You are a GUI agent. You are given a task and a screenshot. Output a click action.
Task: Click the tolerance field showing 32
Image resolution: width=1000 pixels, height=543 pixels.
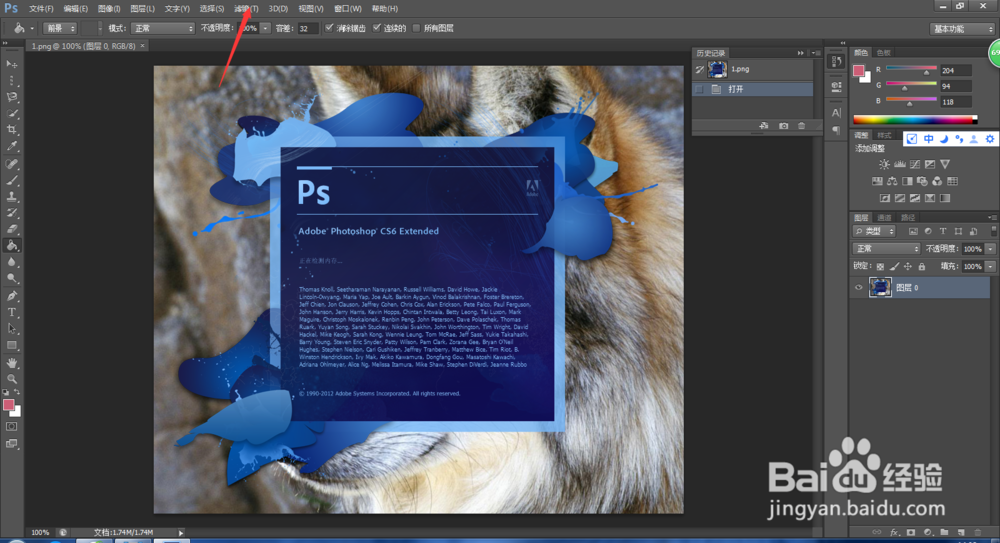pos(308,28)
